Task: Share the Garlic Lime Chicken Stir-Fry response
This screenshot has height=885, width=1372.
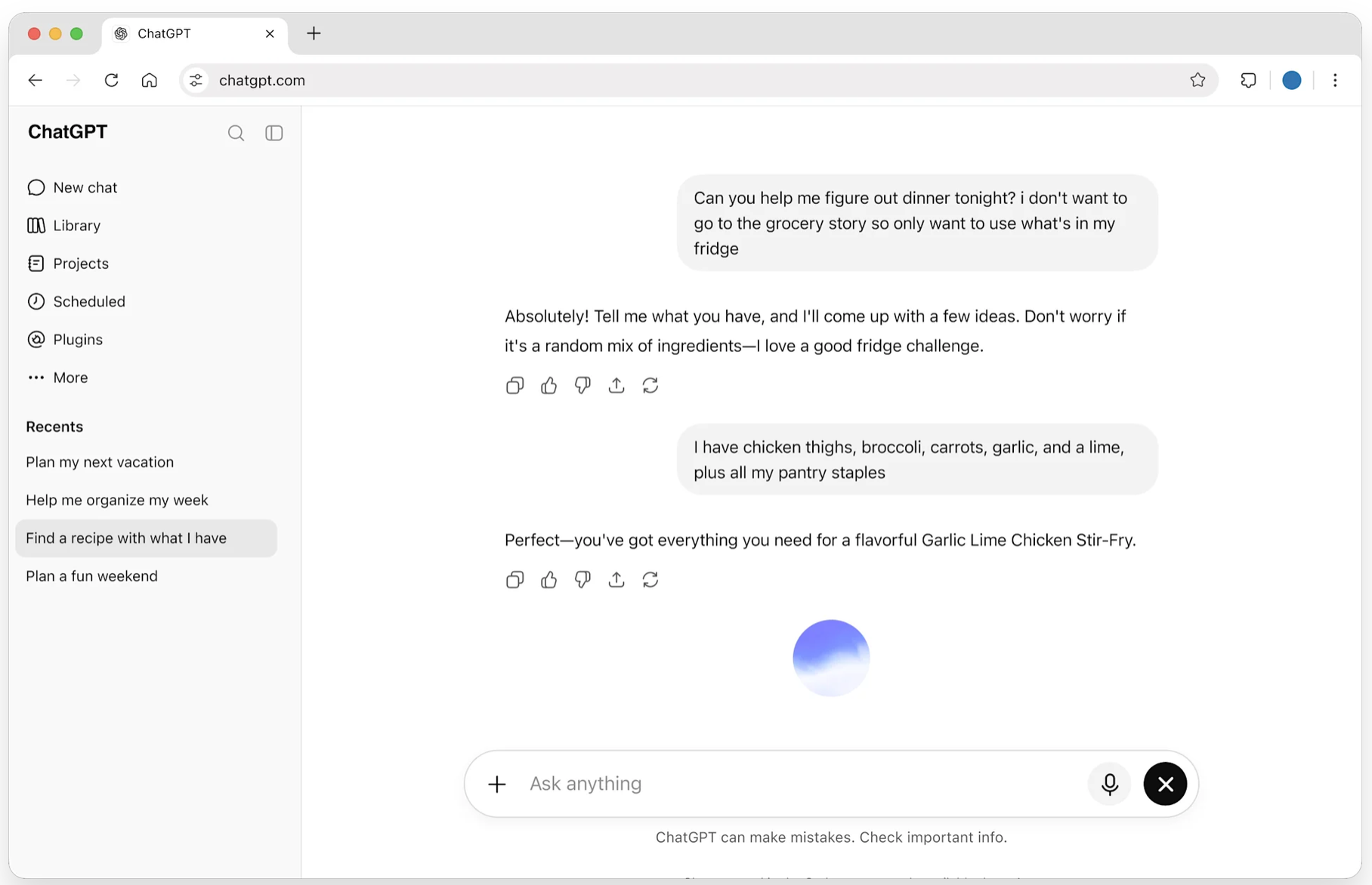Action: tap(616, 580)
